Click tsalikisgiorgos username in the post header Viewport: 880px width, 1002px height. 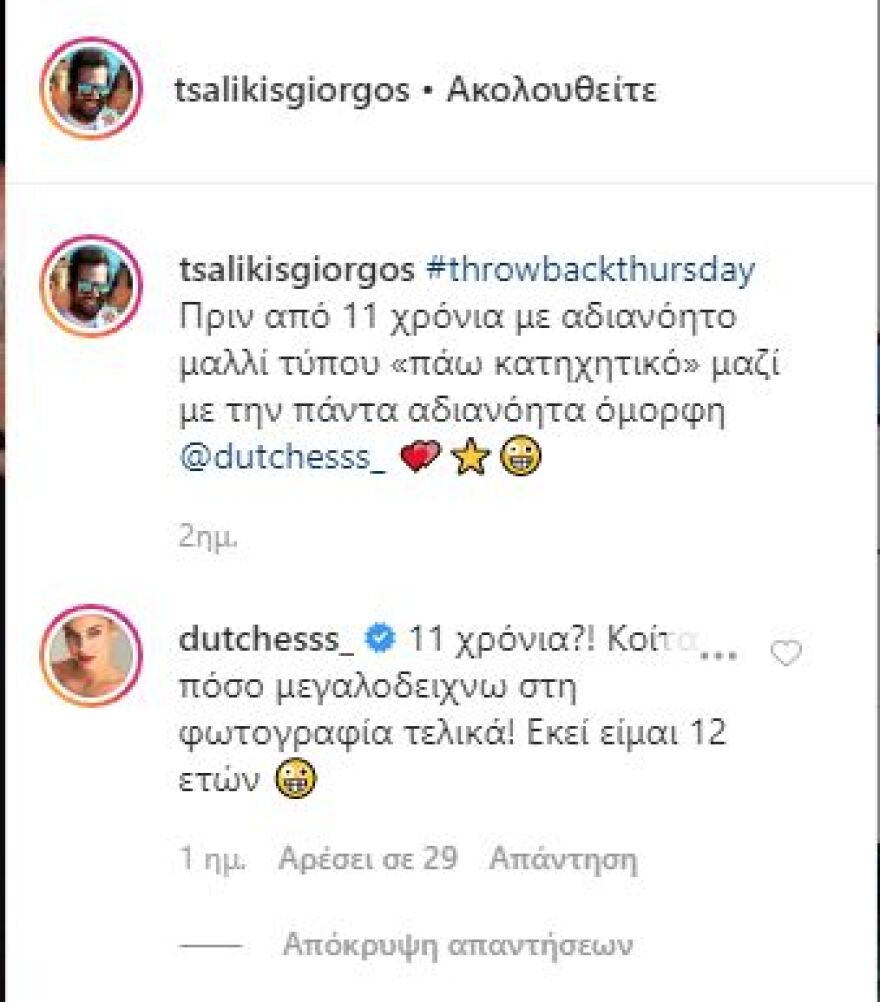(291, 90)
